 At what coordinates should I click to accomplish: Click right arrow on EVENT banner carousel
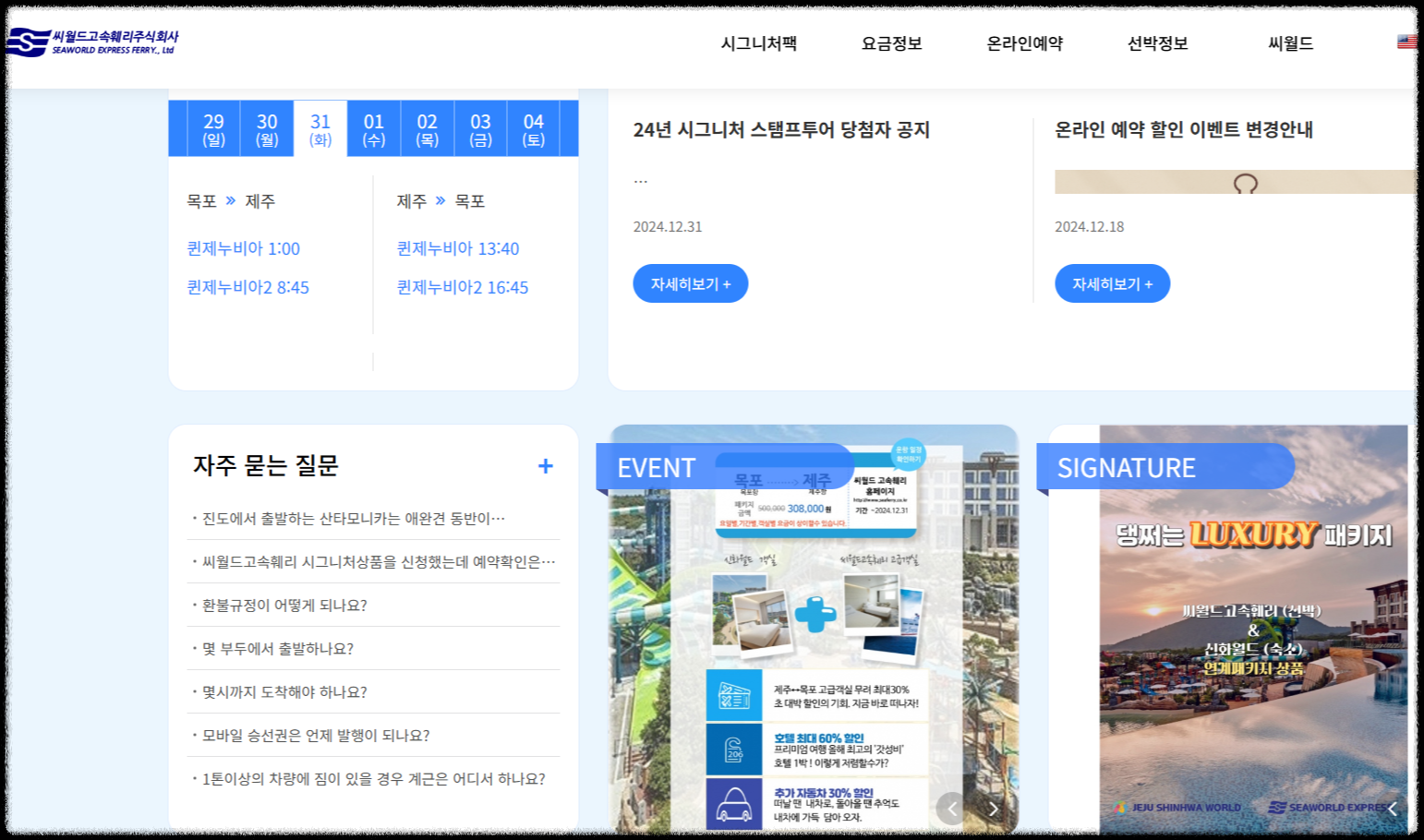pos(993,808)
